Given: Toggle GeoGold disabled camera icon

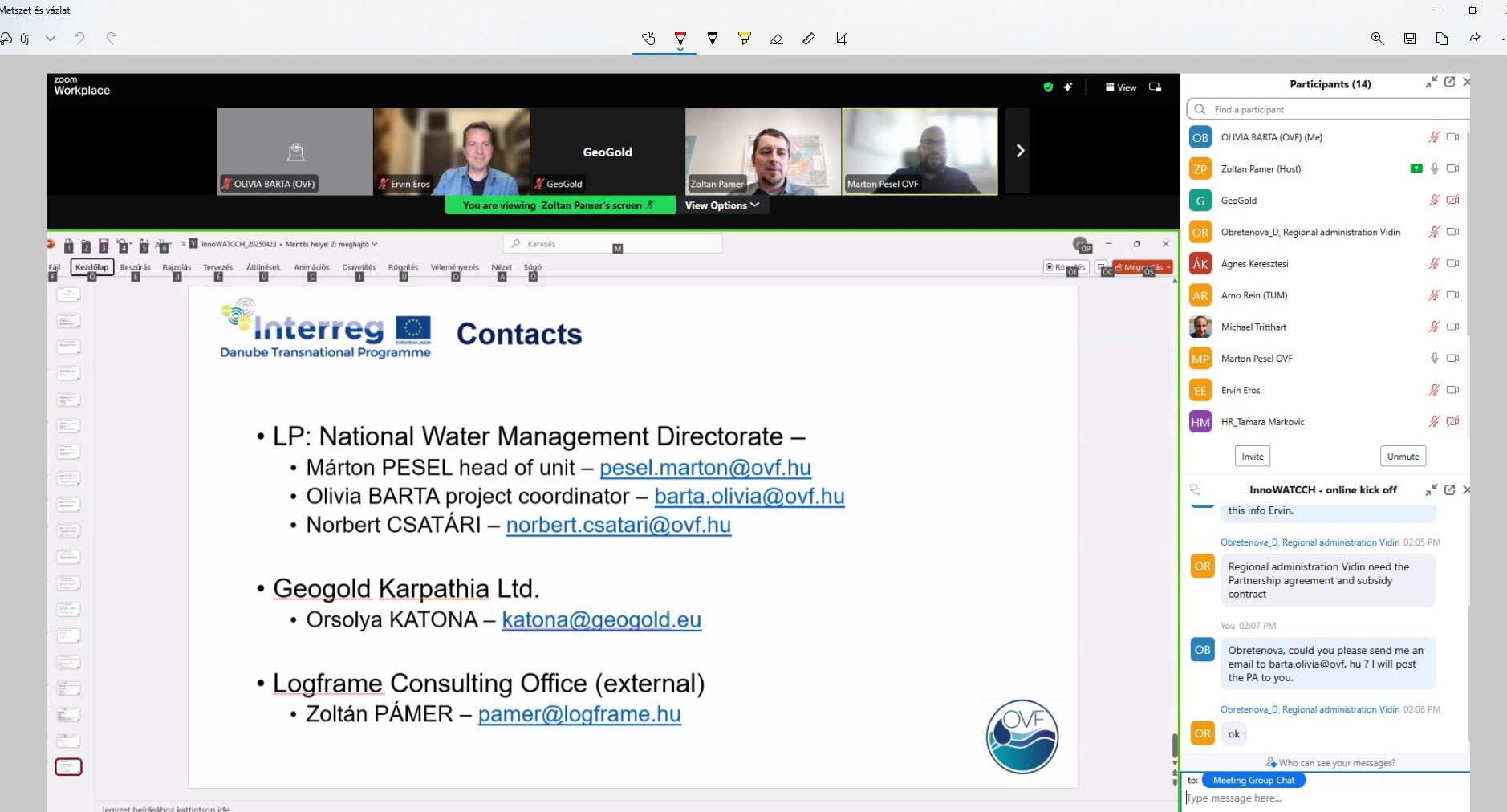Looking at the screenshot, I should click(1452, 201).
